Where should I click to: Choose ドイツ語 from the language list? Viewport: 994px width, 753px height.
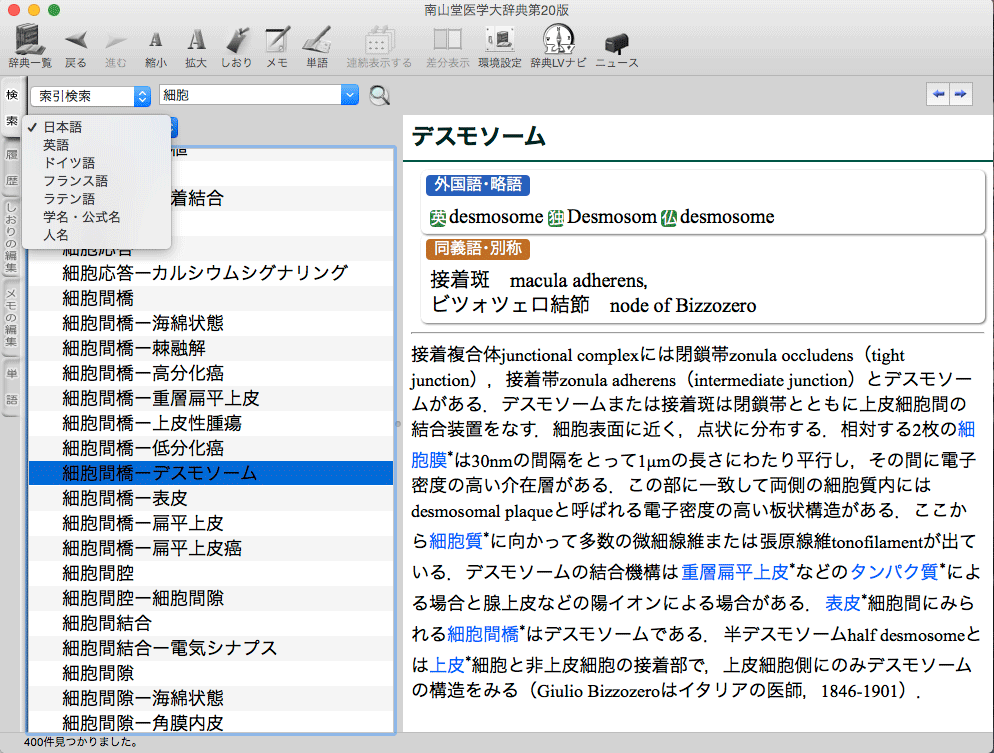69,163
